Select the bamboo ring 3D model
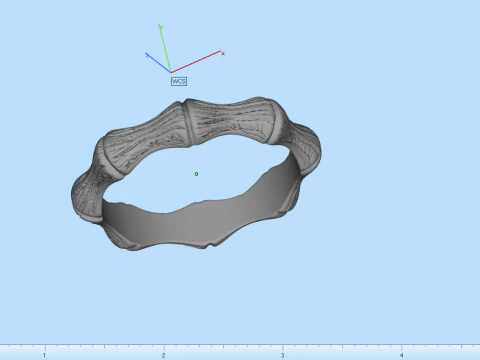Image resolution: width=480 pixels, height=360 pixels. (196, 173)
